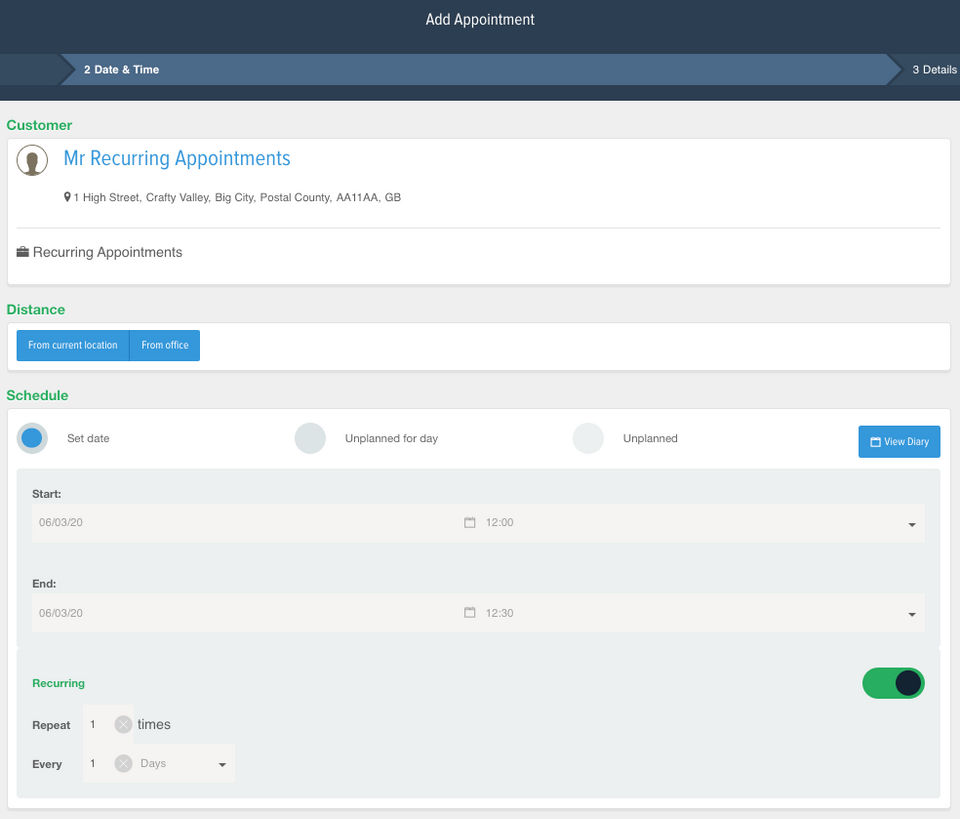This screenshot has width=960, height=819.
Task: Select the Unplanned for day option
Action: point(310,438)
